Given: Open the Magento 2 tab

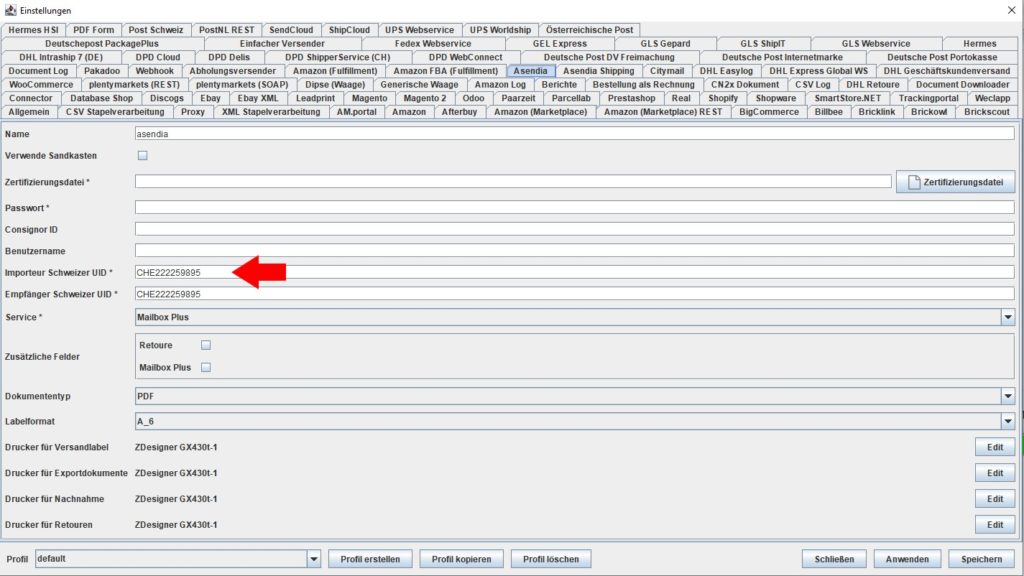Looking at the screenshot, I should pyautogui.click(x=424, y=98).
